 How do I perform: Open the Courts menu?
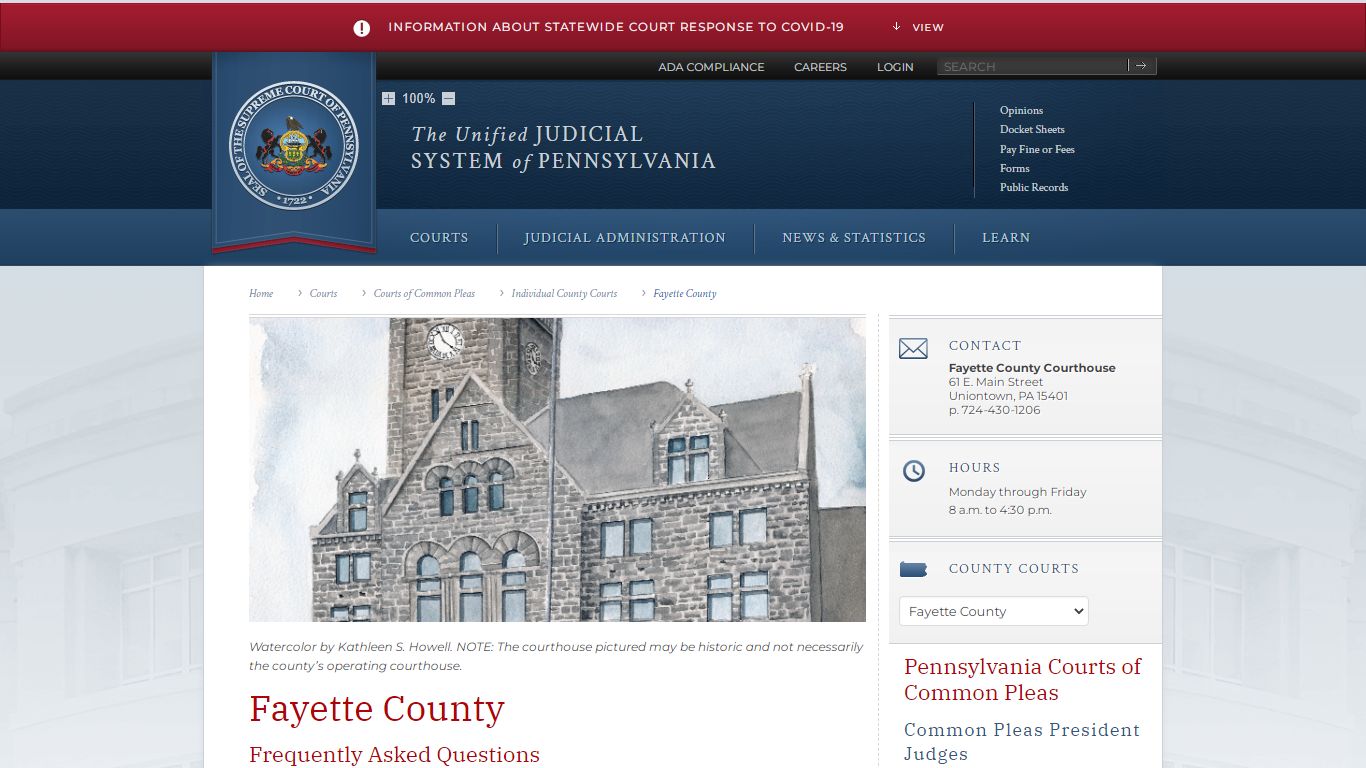439,238
